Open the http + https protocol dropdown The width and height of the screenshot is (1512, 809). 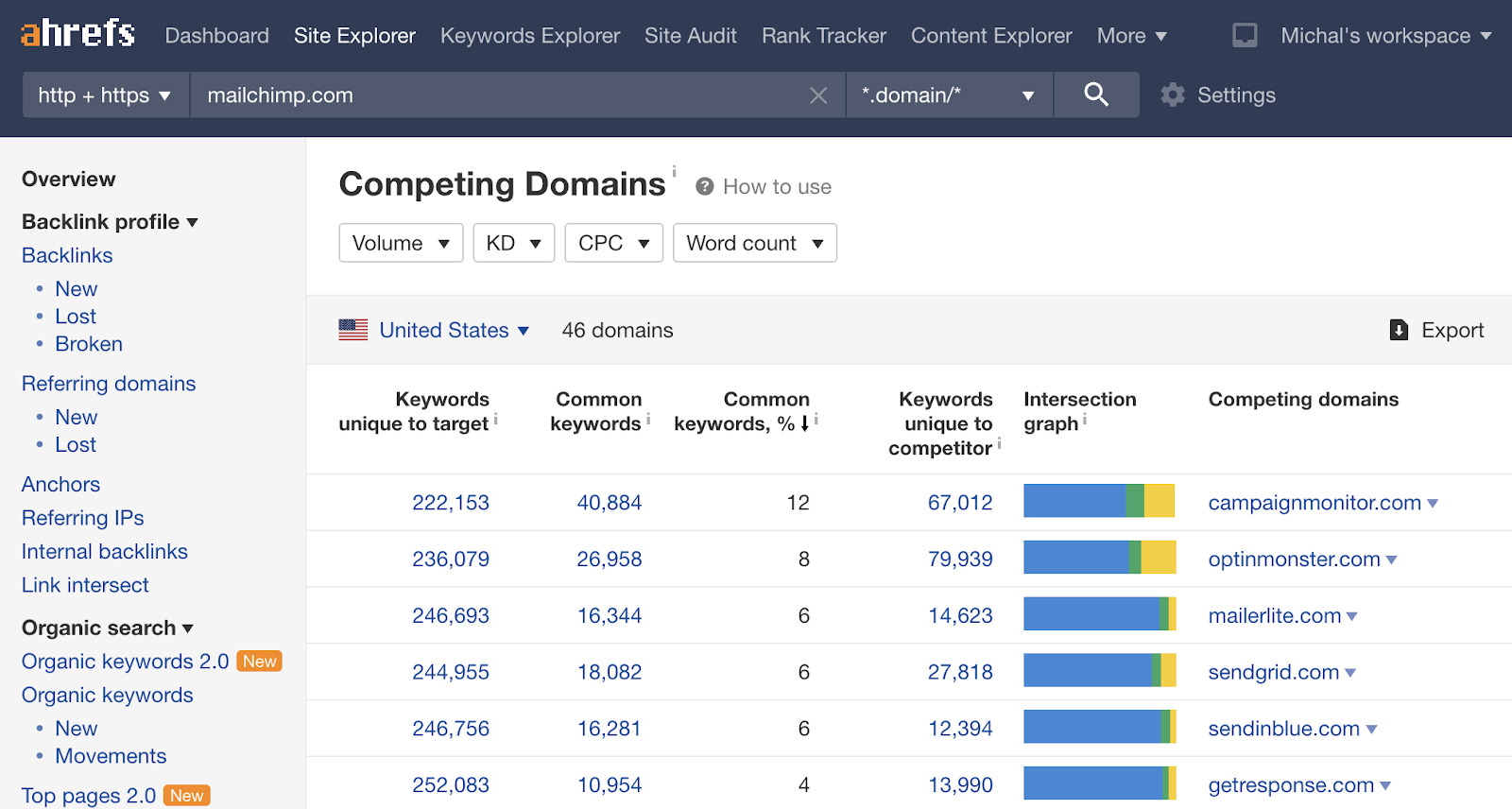coord(105,95)
